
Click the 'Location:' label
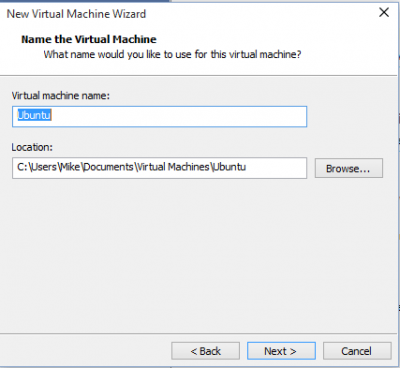(32, 147)
